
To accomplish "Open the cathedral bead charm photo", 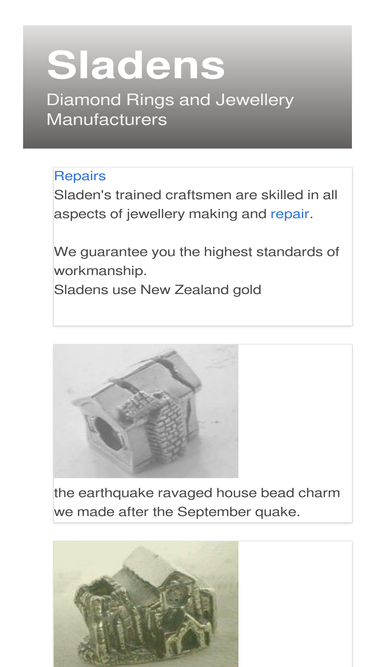I will [145, 604].
